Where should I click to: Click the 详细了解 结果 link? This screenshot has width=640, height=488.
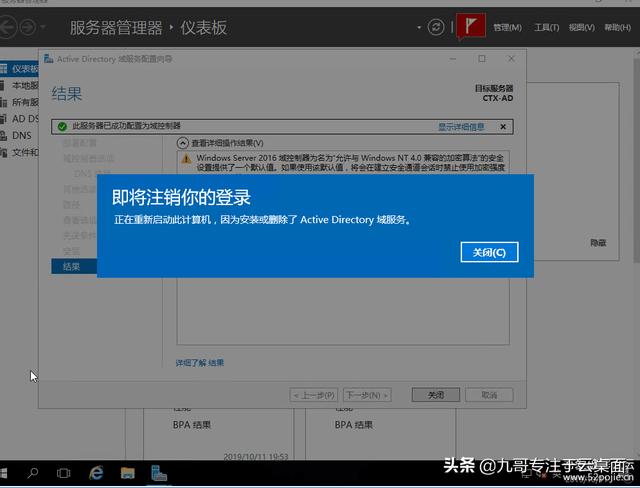(x=200, y=363)
